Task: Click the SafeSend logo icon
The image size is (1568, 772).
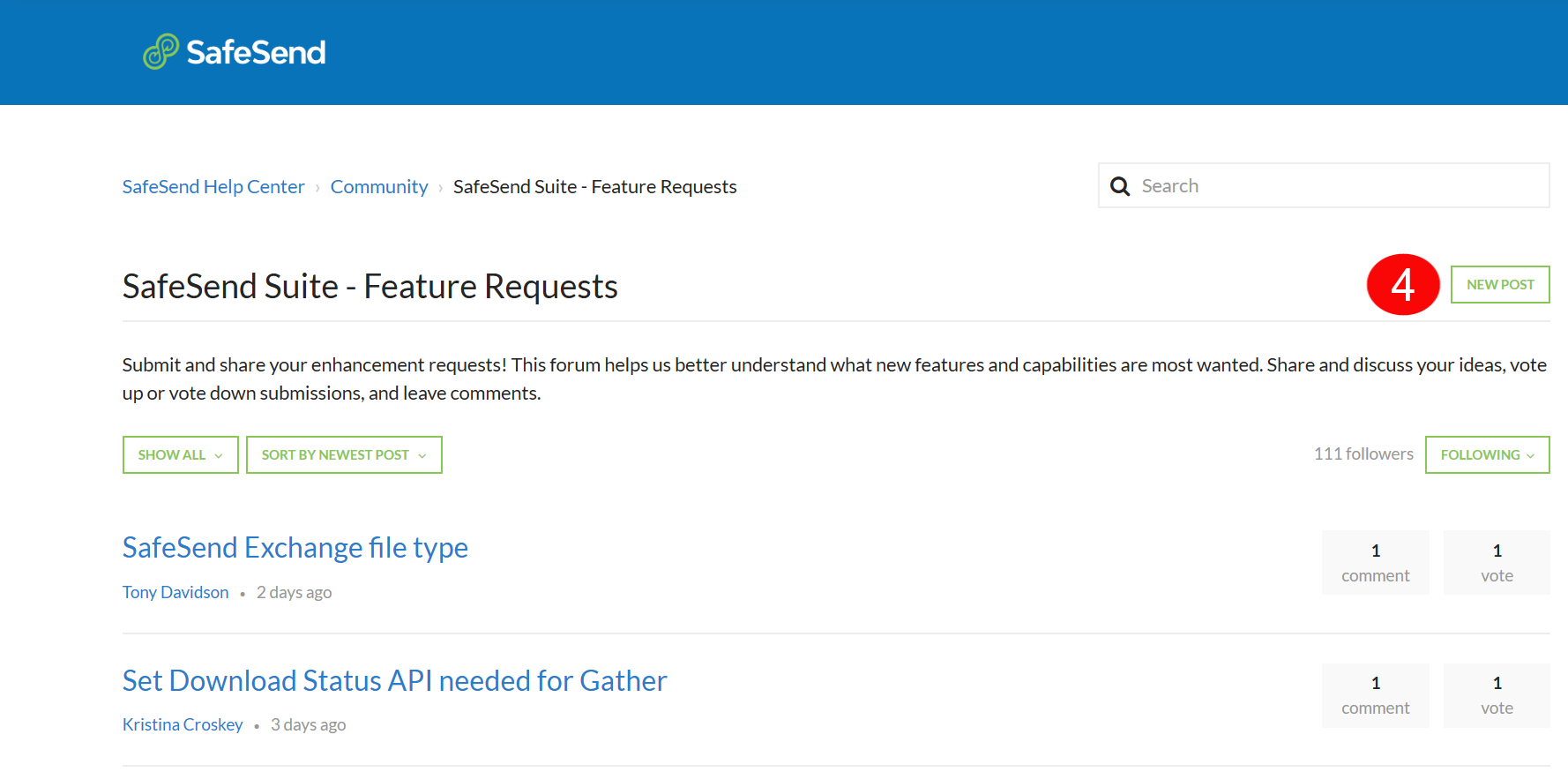Action: (161, 52)
